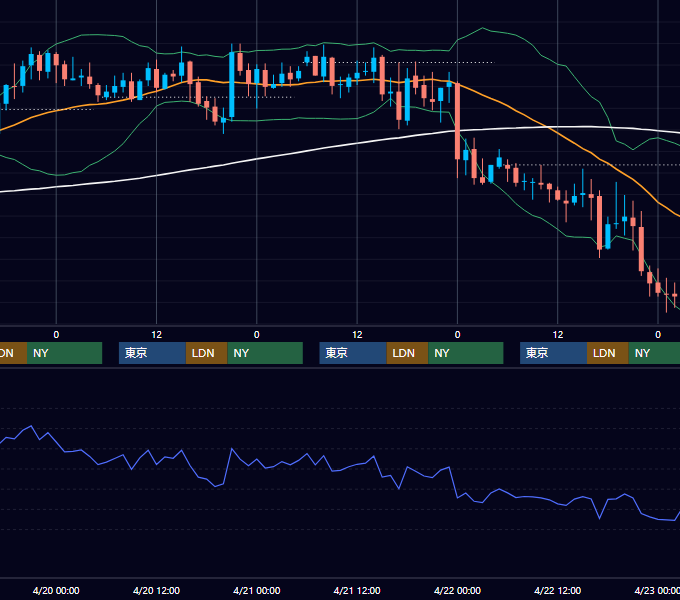Image resolution: width=680 pixels, height=600 pixels.
Task: Select the 東京 session block on 4/21
Action: point(353,353)
